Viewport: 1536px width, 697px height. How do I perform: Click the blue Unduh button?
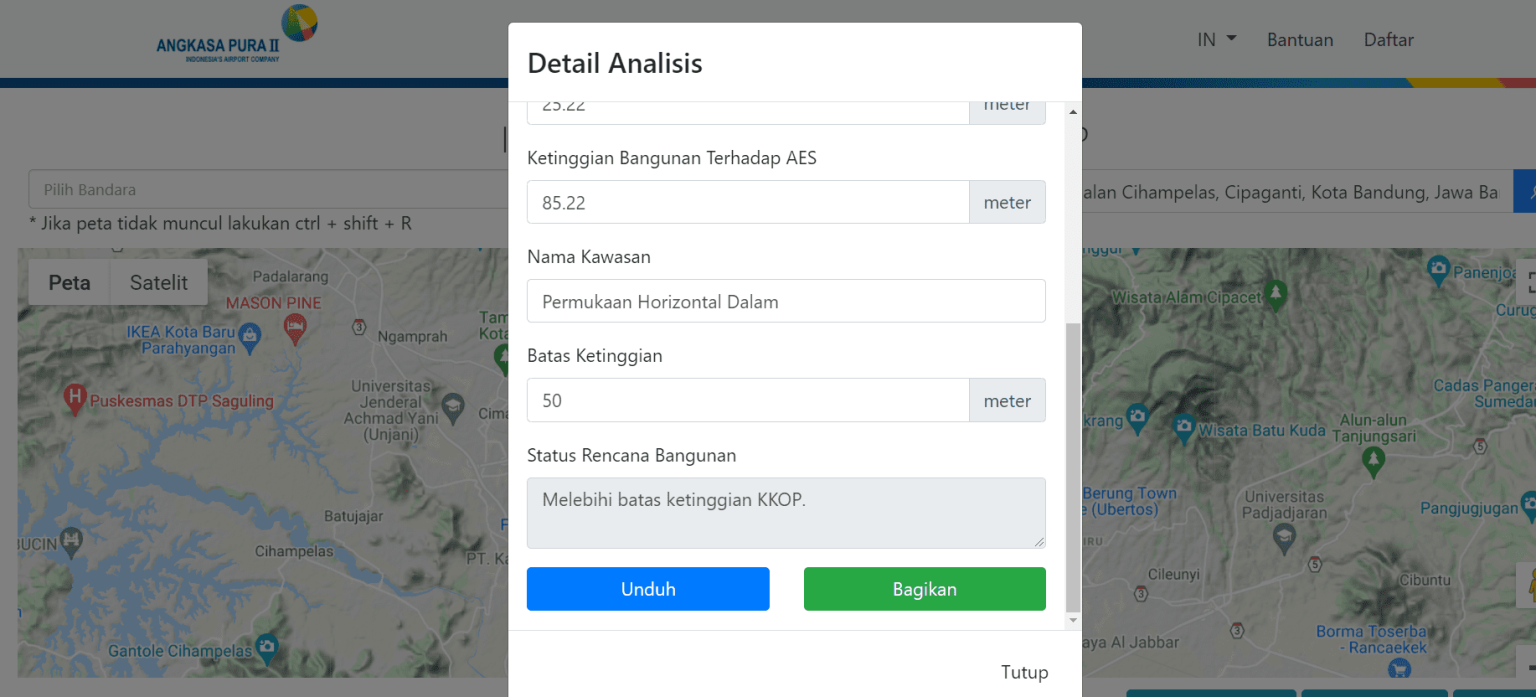click(x=647, y=589)
